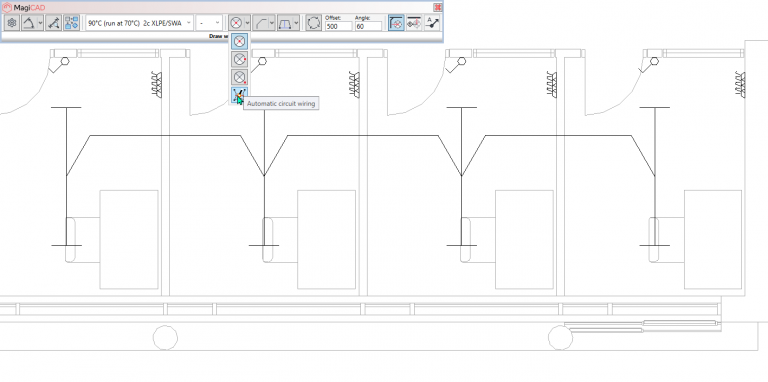The height and width of the screenshot is (382, 768).
Task: Toggle the highlighted wire-to-device snap button
Action: (396, 23)
